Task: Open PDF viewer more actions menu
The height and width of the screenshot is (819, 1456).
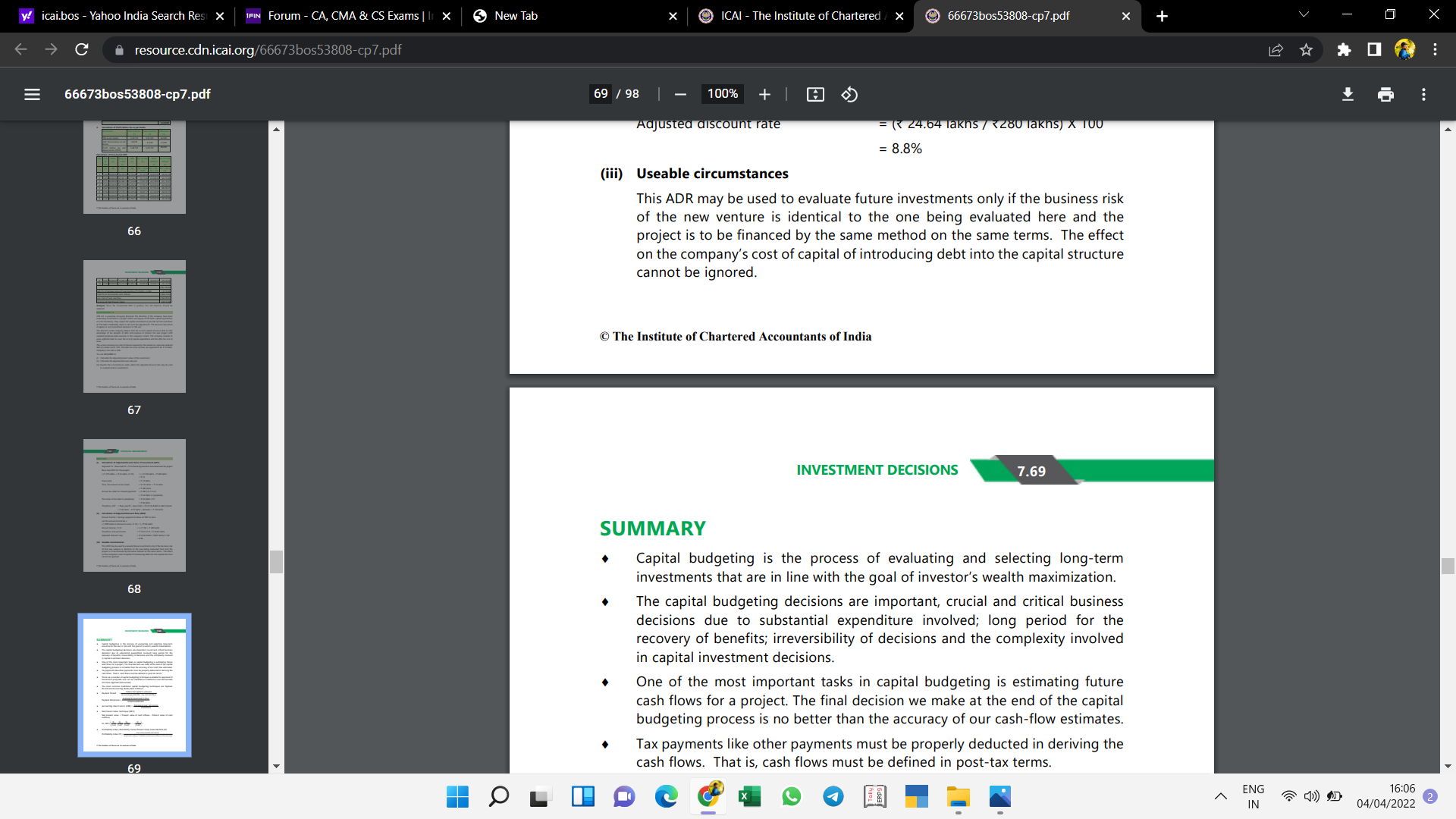Action: [1423, 94]
